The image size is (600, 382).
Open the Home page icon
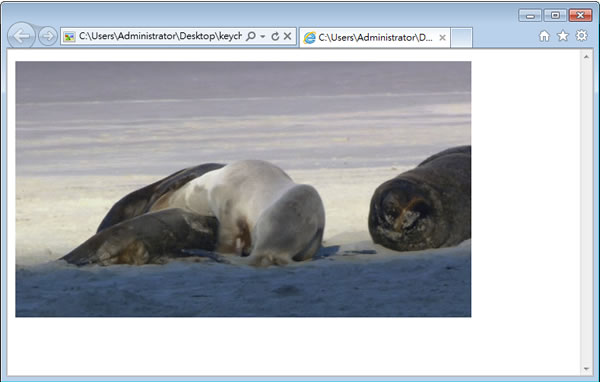pyautogui.click(x=544, y=36)
